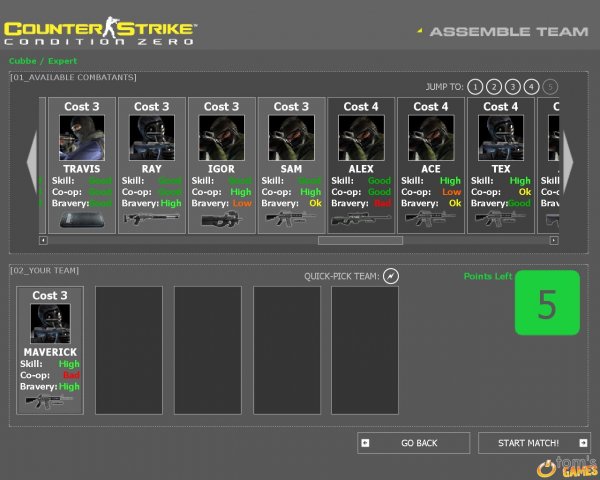600x480 pixels.
Task: Select Ace's portrait
Action: tap(431, 138)
